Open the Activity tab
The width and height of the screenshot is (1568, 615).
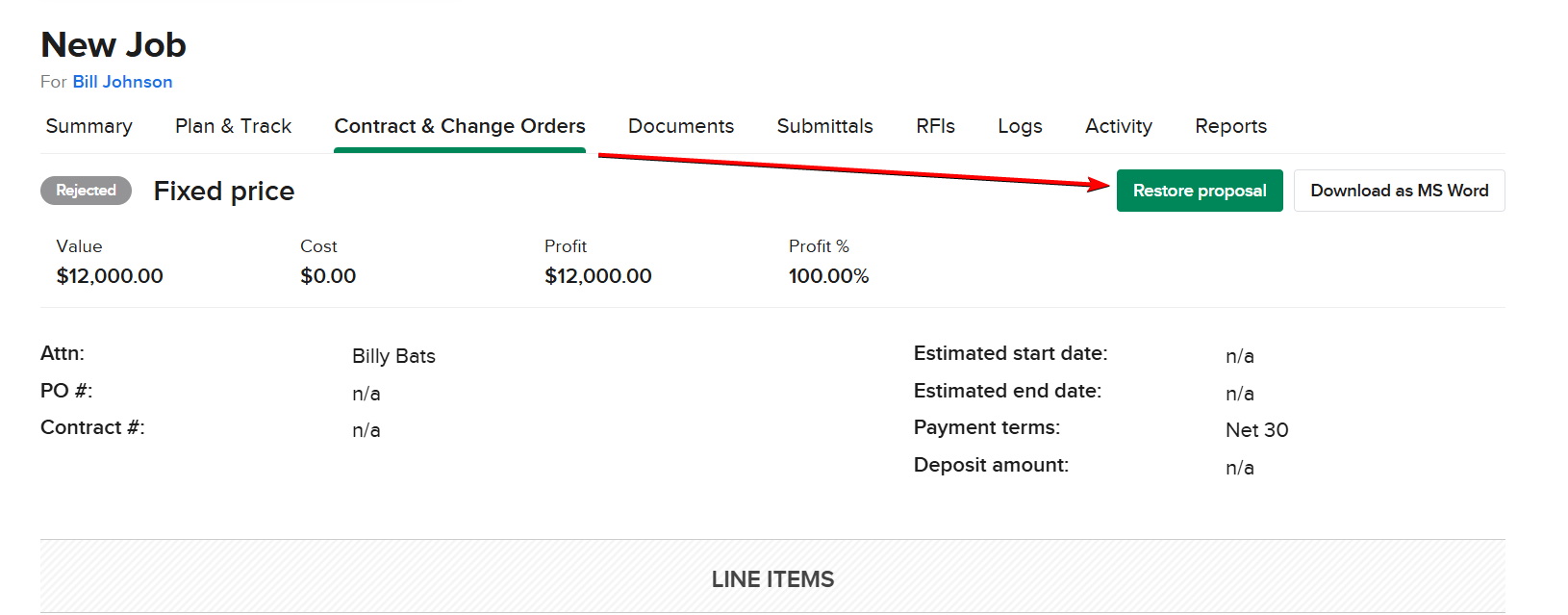pos(1118,126)
